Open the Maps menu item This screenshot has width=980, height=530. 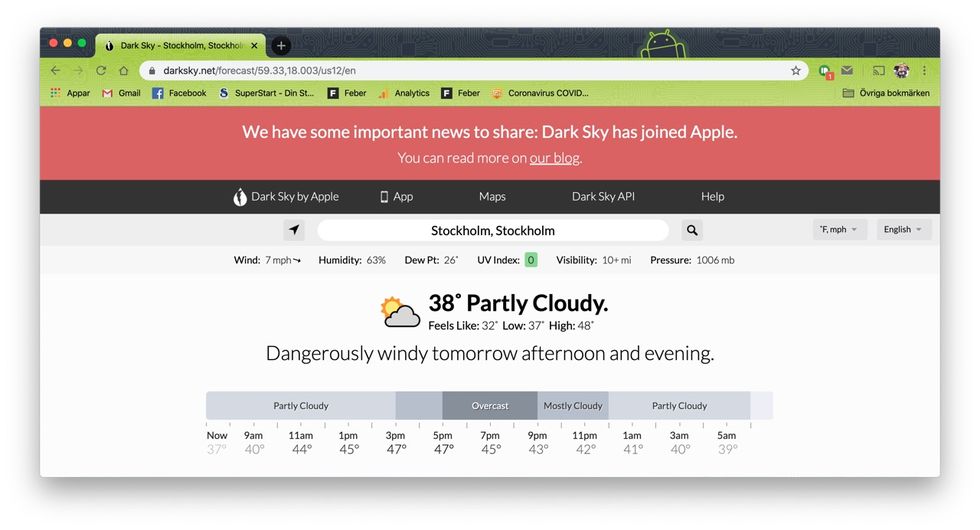pos(492,197)
